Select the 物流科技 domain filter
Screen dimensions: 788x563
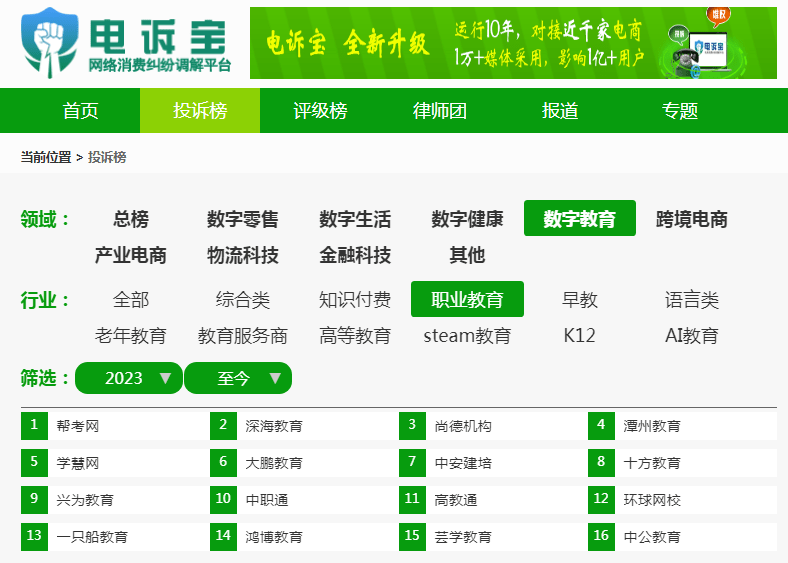[x=243, y=255]
